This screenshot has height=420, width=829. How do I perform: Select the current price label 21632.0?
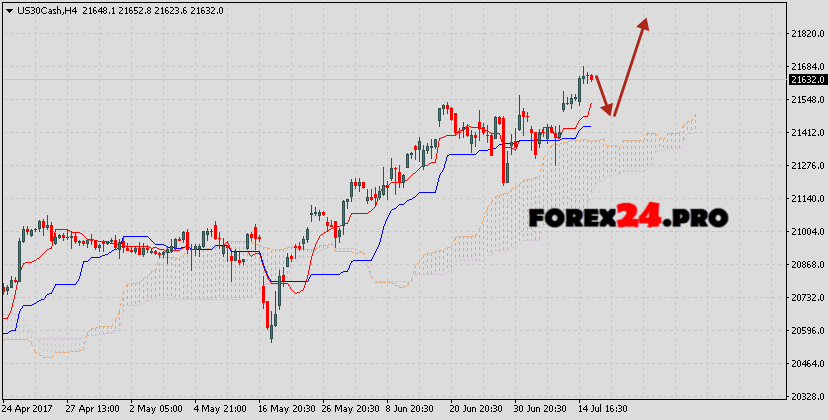tap(807, 79)
